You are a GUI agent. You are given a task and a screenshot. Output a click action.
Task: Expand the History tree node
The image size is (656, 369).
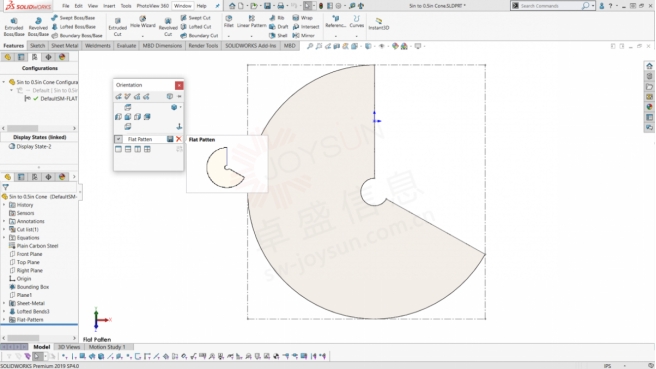[x=4, y=205]
